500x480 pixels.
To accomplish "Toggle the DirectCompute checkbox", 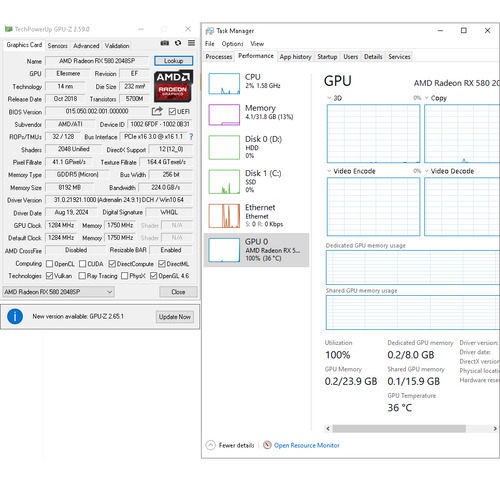I will click(112, 264).
